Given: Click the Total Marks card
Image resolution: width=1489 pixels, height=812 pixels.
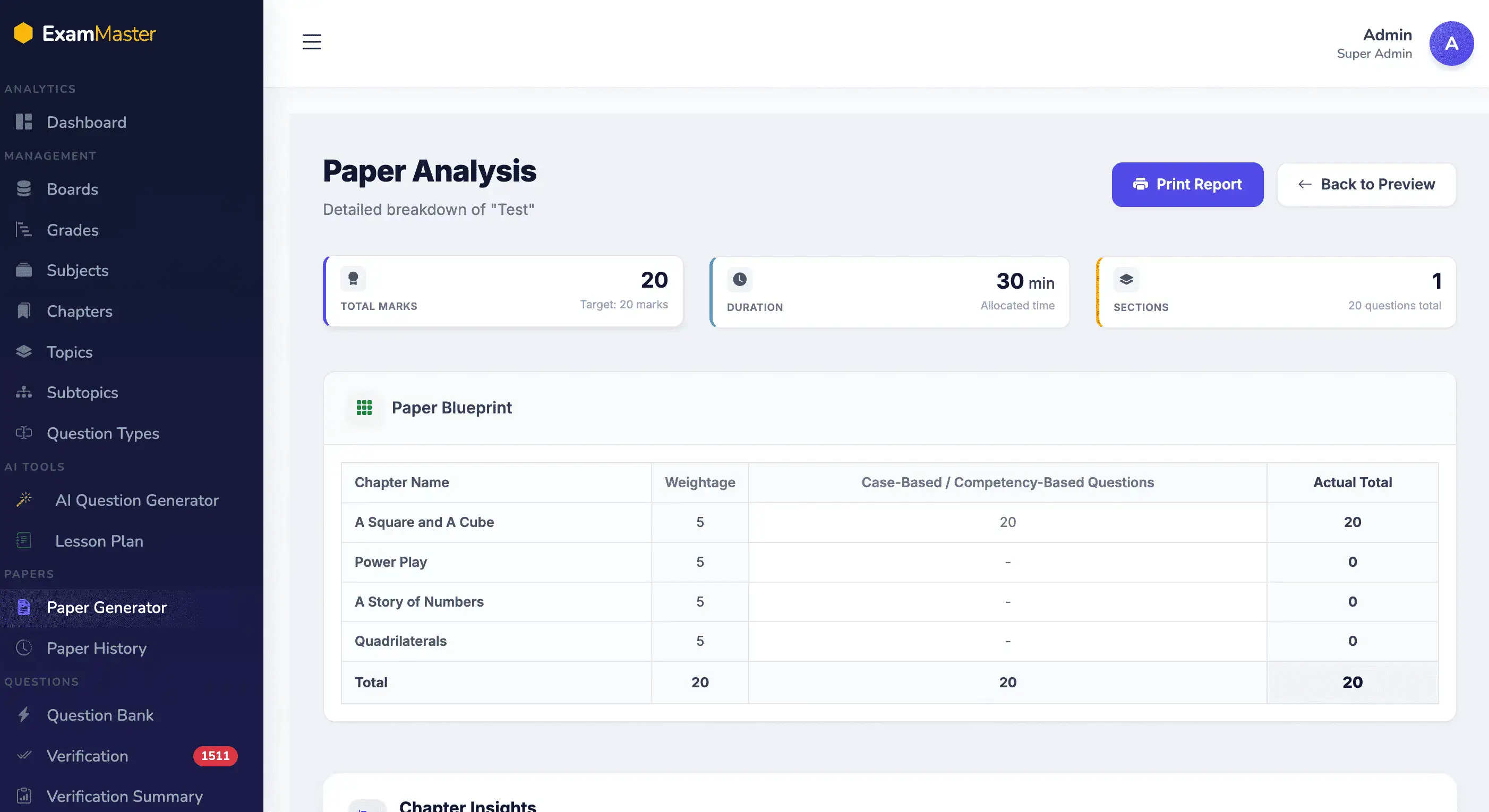Looking at the screenshot, I should 503,291.
